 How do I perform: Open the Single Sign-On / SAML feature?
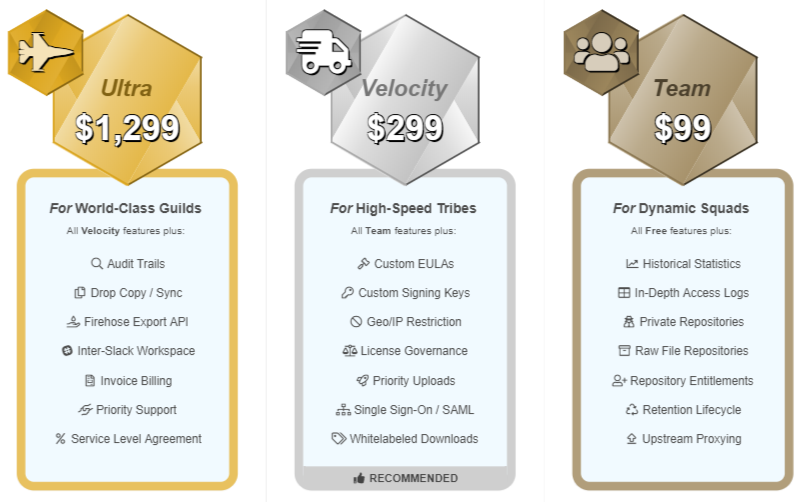(405, 410)
